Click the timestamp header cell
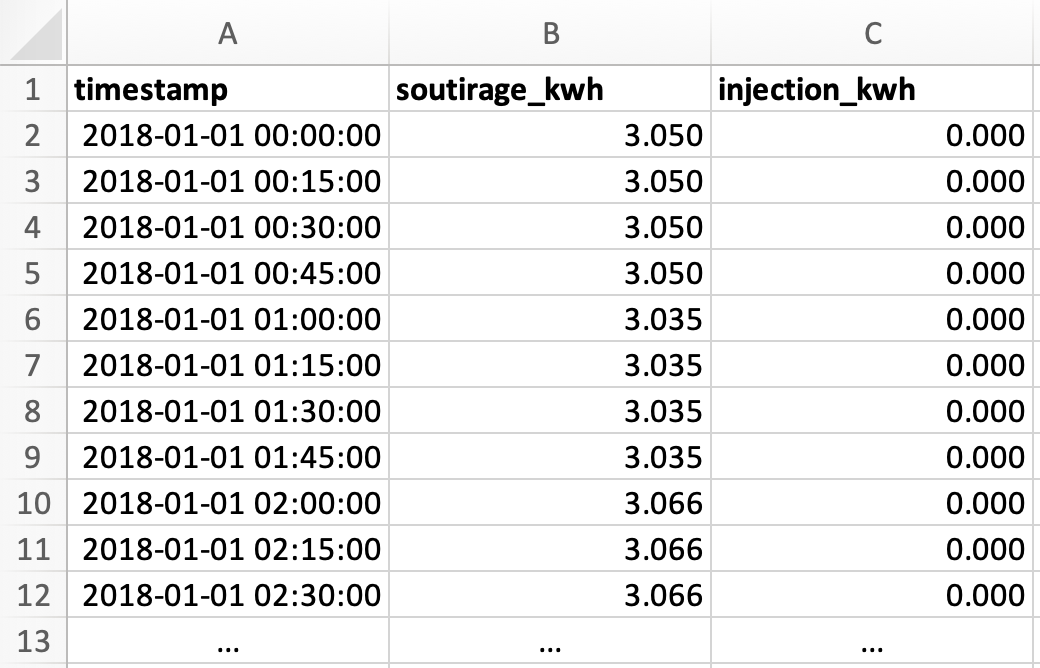The width and height of the screenshot is (1040, 668). (x=228, y=89)
